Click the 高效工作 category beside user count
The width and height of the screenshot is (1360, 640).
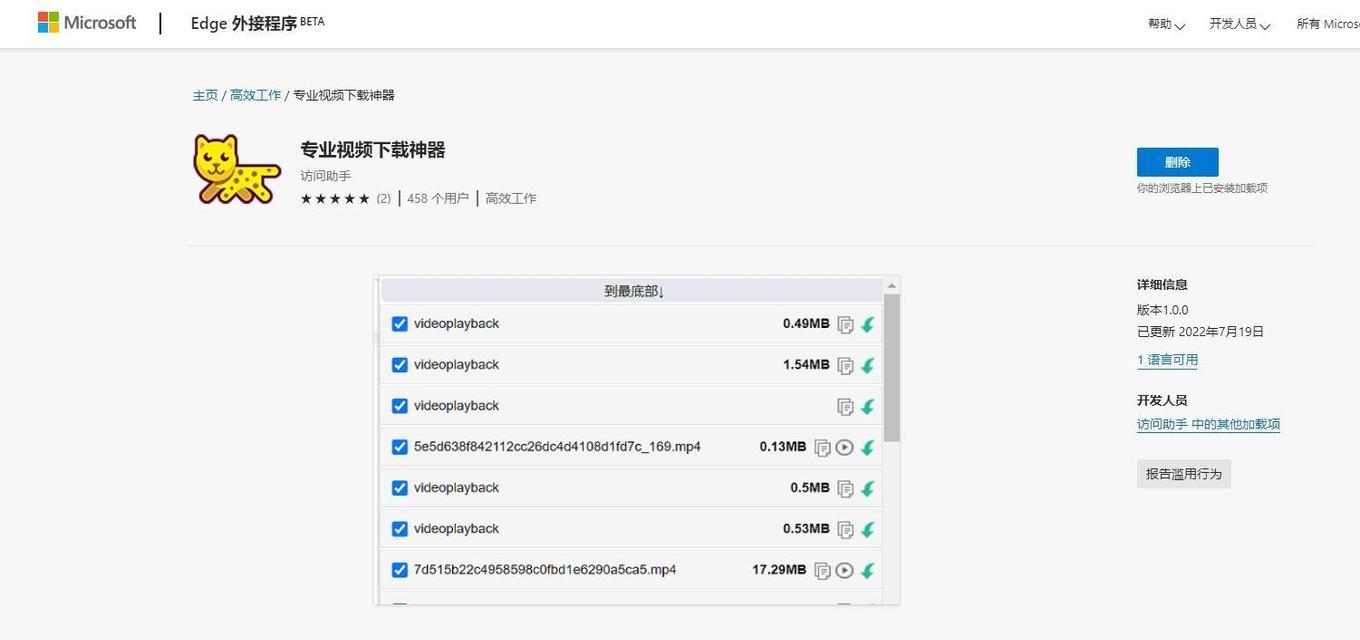click(x=511, y=199)
